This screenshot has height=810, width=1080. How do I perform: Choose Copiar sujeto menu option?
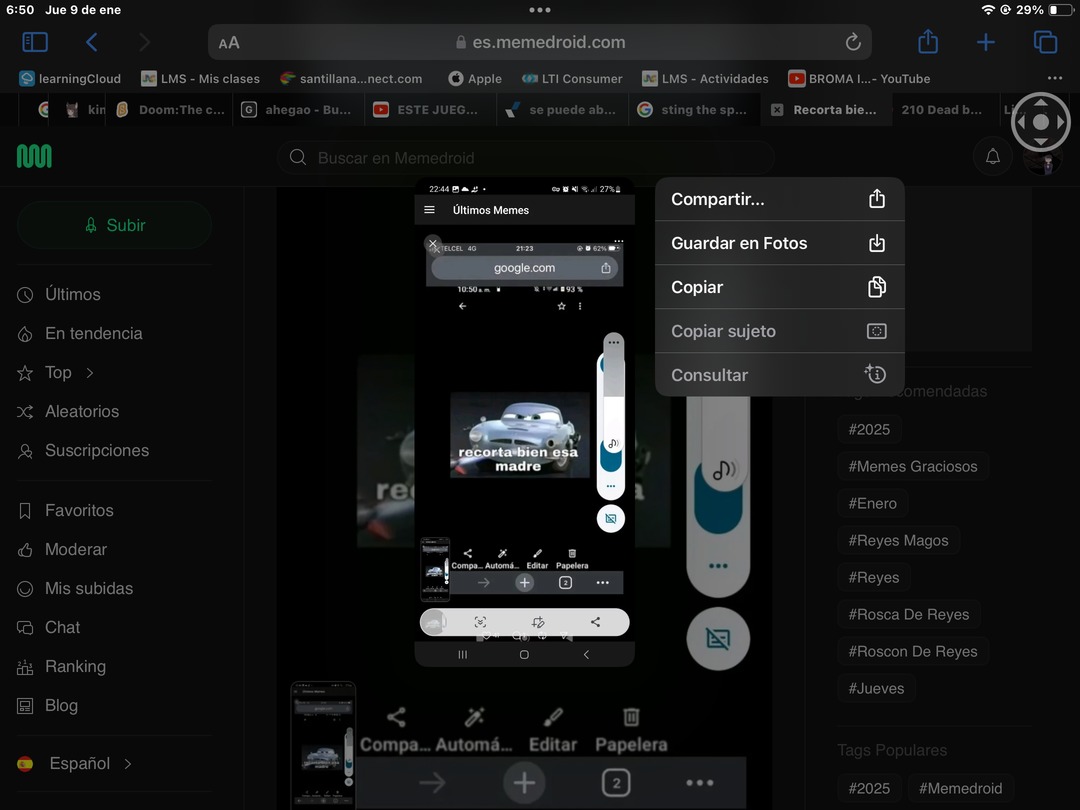coord(780,331)
